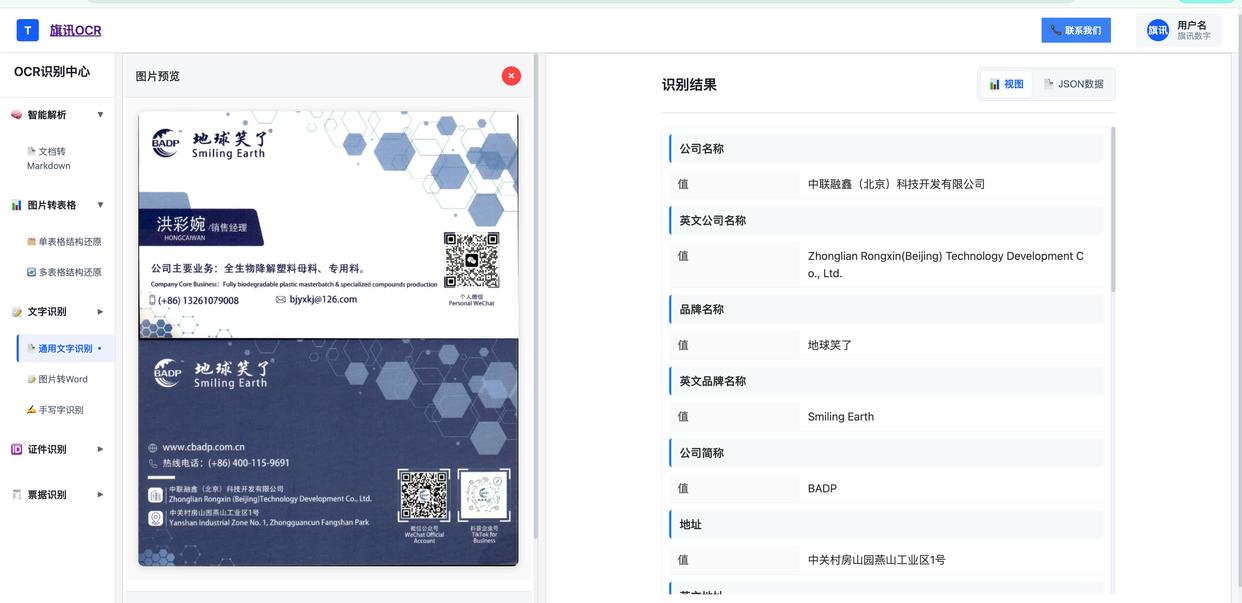The width and height of the screenshot is (1242, 603).
Task: Click the WeChat Official Account QR code
Action: click(x=424, y=495)
